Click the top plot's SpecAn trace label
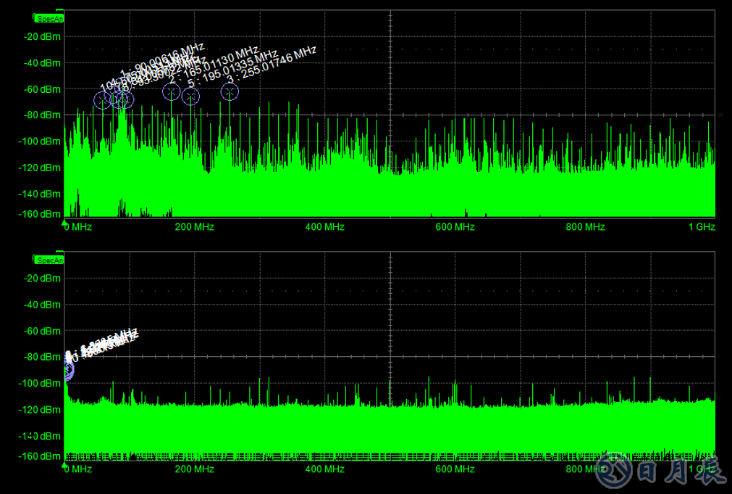732x494 pixels. pos(49,18)
